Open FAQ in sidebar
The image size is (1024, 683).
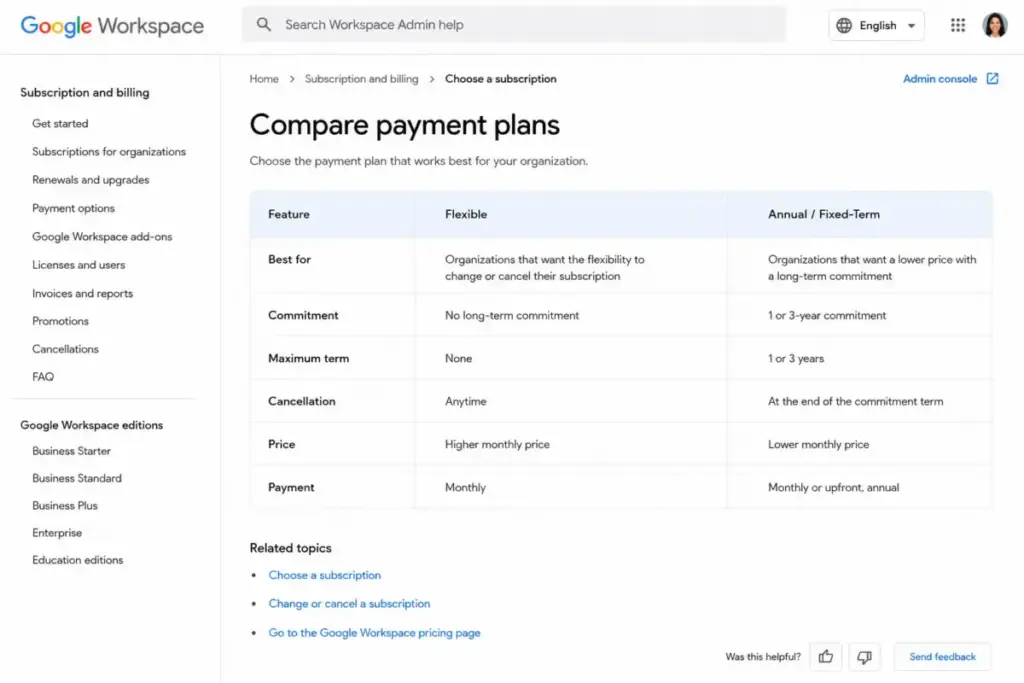[x=43, y=377]
